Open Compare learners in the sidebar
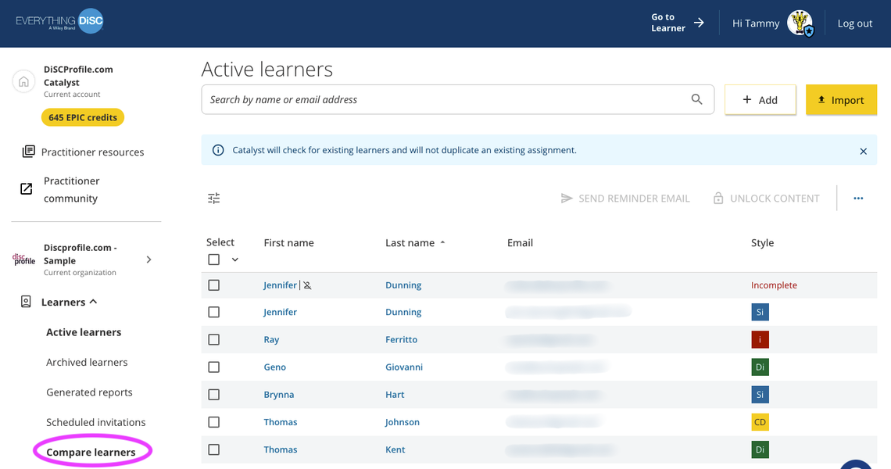Image resolution: width=891 pixels, height=469 pixels. click(x=91, y=453)
